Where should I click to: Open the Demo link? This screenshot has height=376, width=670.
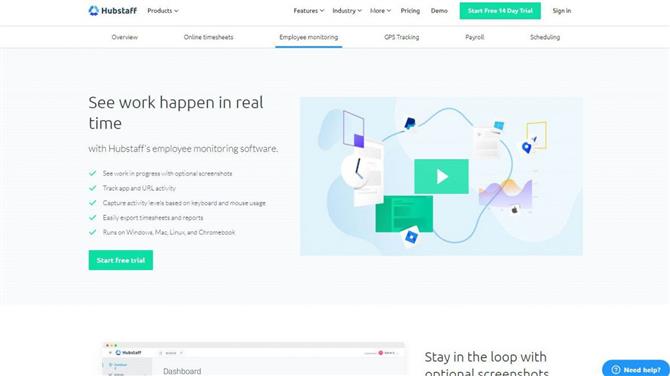pyautogui.click(x=439, y=11)
